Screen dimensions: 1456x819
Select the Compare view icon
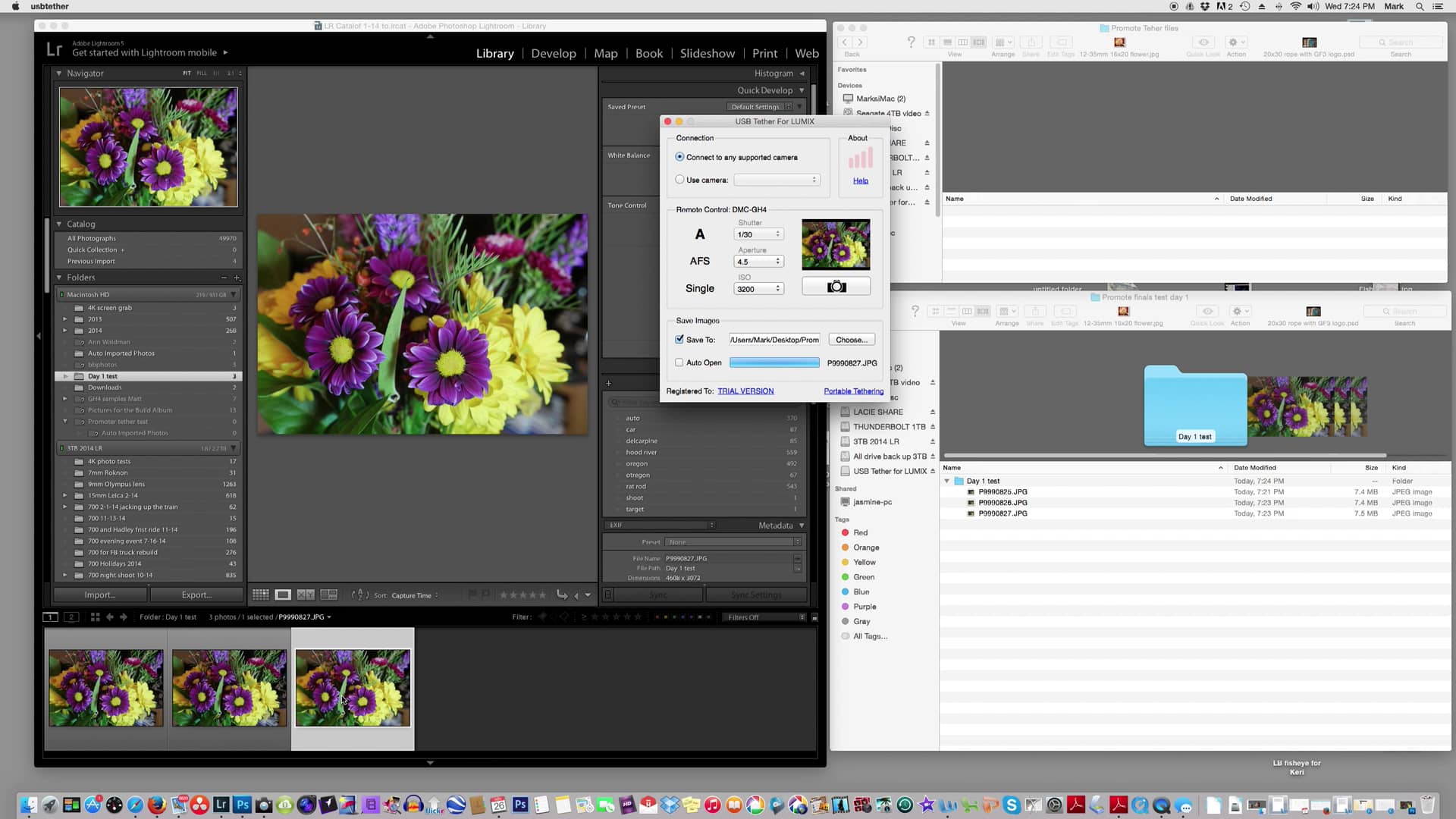click(306, 595)
